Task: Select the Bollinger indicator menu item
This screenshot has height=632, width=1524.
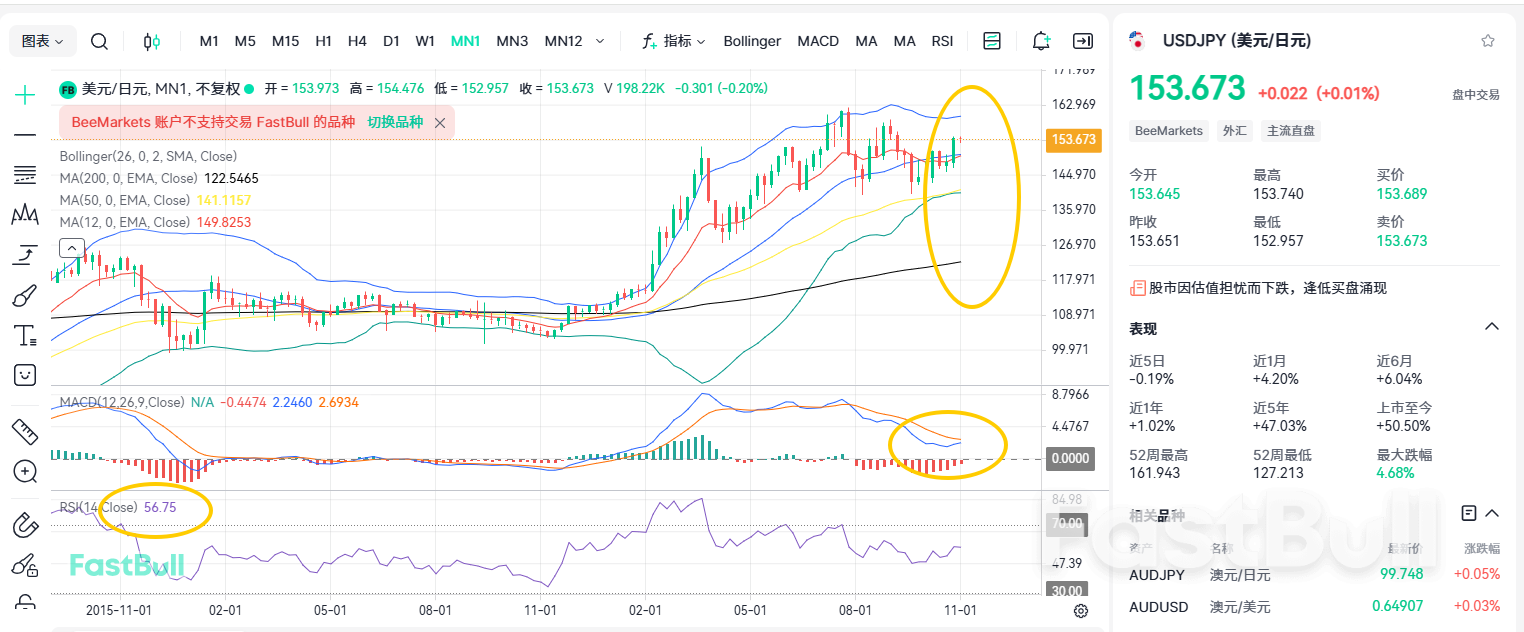Action: click(752, 41)
